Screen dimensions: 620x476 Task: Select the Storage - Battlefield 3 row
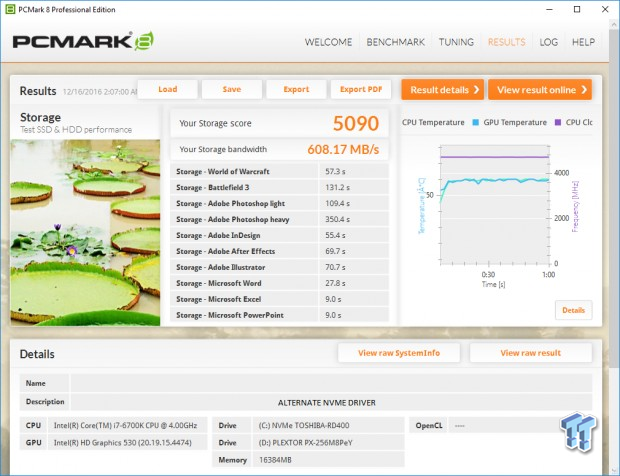(x=280, y=187)
